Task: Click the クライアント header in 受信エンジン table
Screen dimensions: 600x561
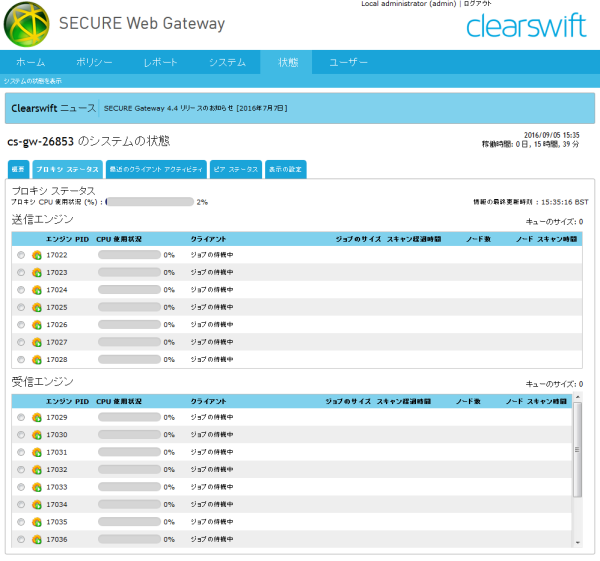Action: point(209,401)
